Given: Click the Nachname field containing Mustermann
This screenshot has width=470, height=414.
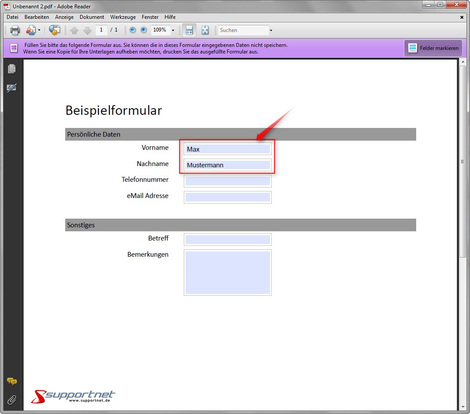Looking at the screenshot, I should tap(228, 165).
